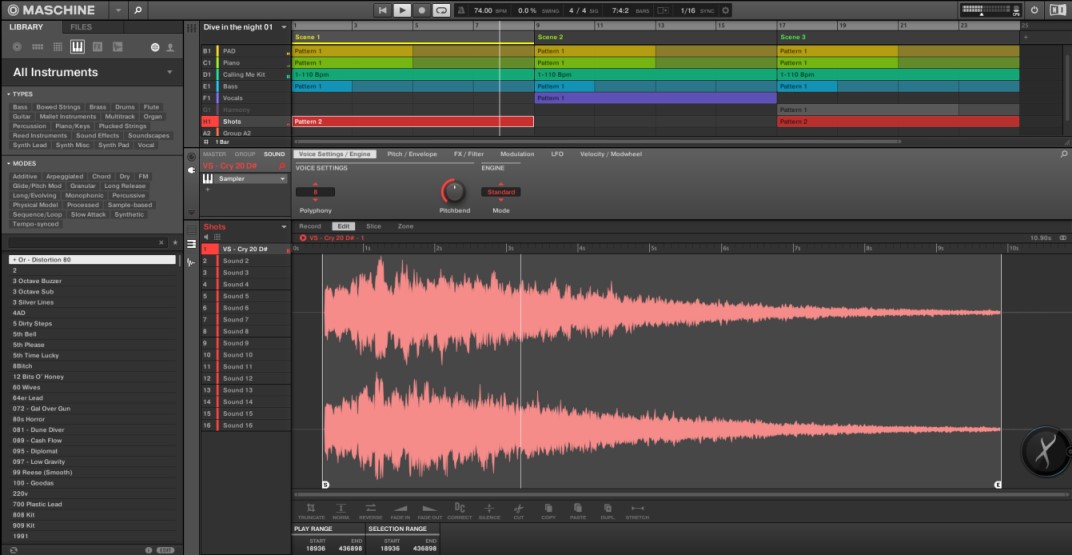The image size is (1072, 555).
Task: Change the engine Mode Standard selector
Action: click(x=500, y=192)
